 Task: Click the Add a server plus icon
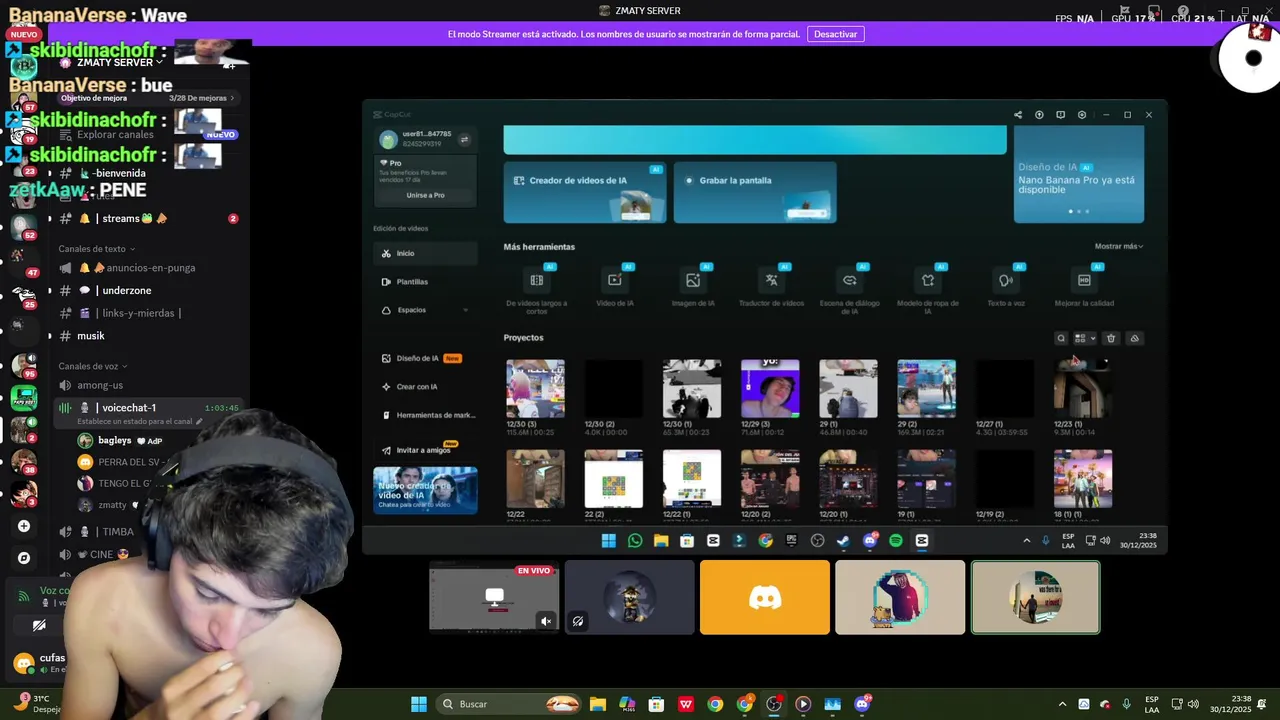point(24,526)
